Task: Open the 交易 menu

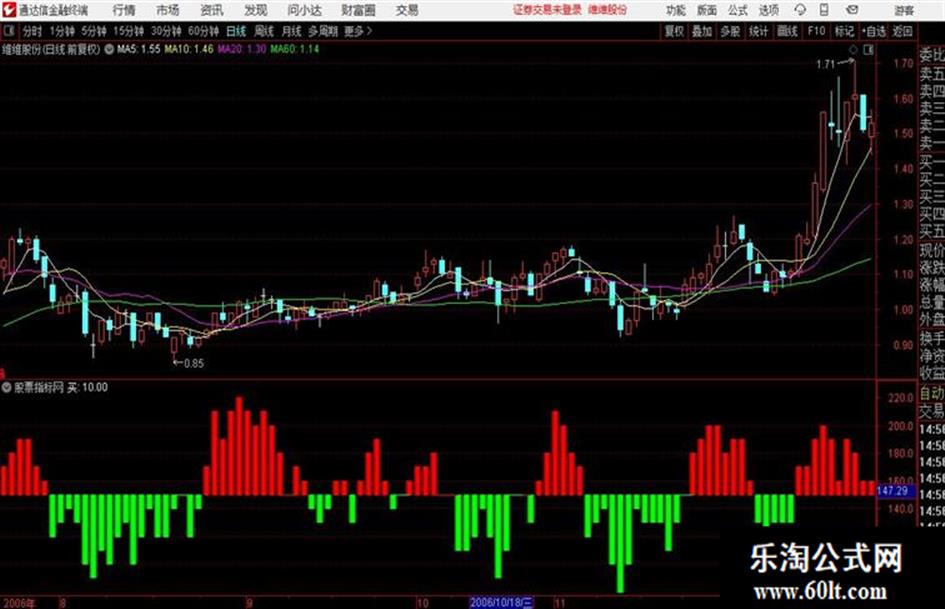Action: [x=407, y=10]
